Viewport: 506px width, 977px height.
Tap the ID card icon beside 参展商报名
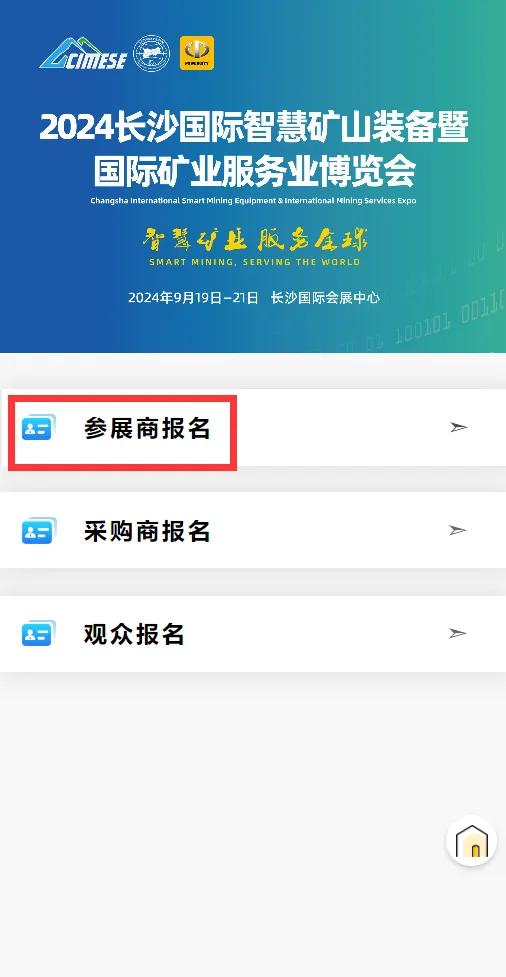[x=39, y=427]
